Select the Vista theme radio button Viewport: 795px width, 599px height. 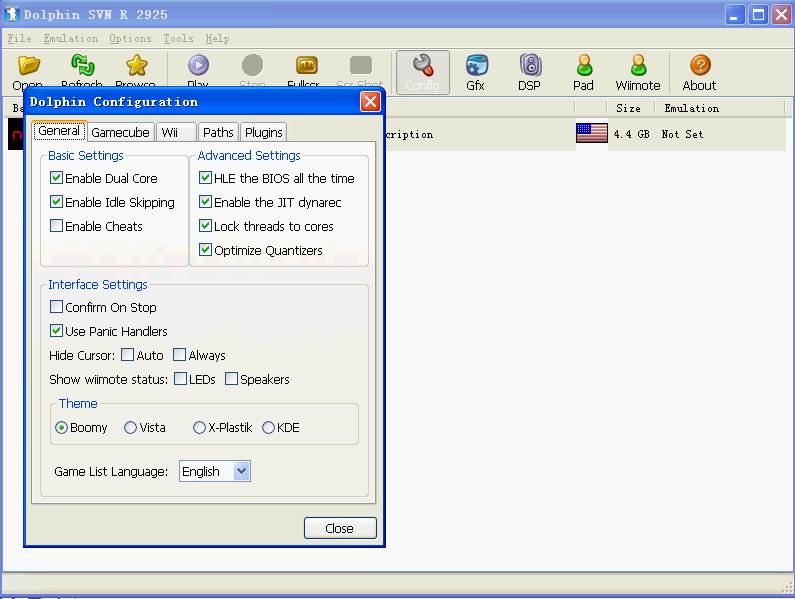pyautogui.click(x=130, y=428)
